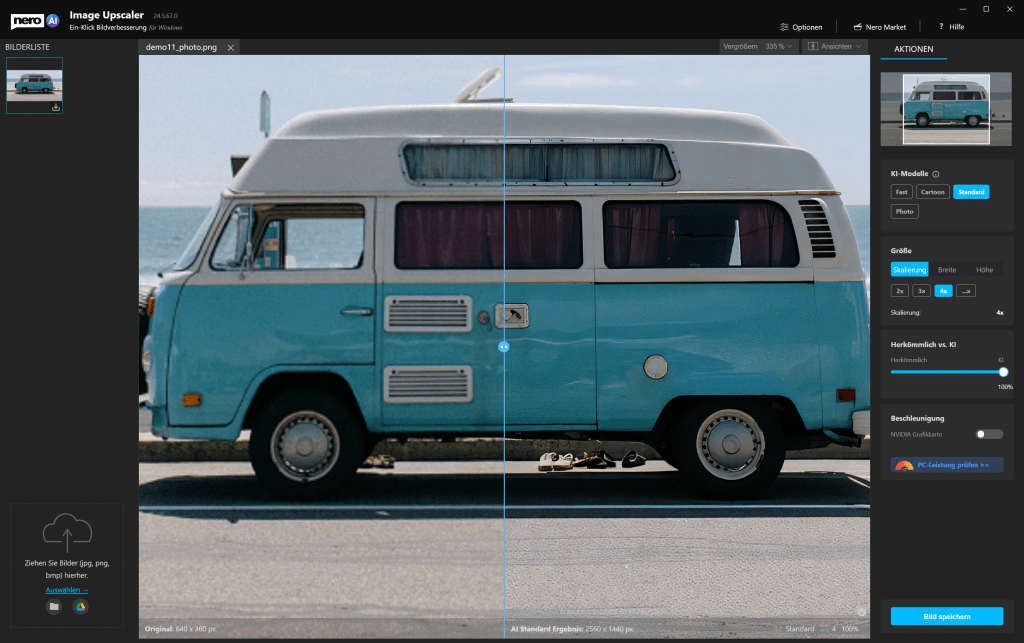
Task: Import images via the Google Drive icon
Action: 80,606
